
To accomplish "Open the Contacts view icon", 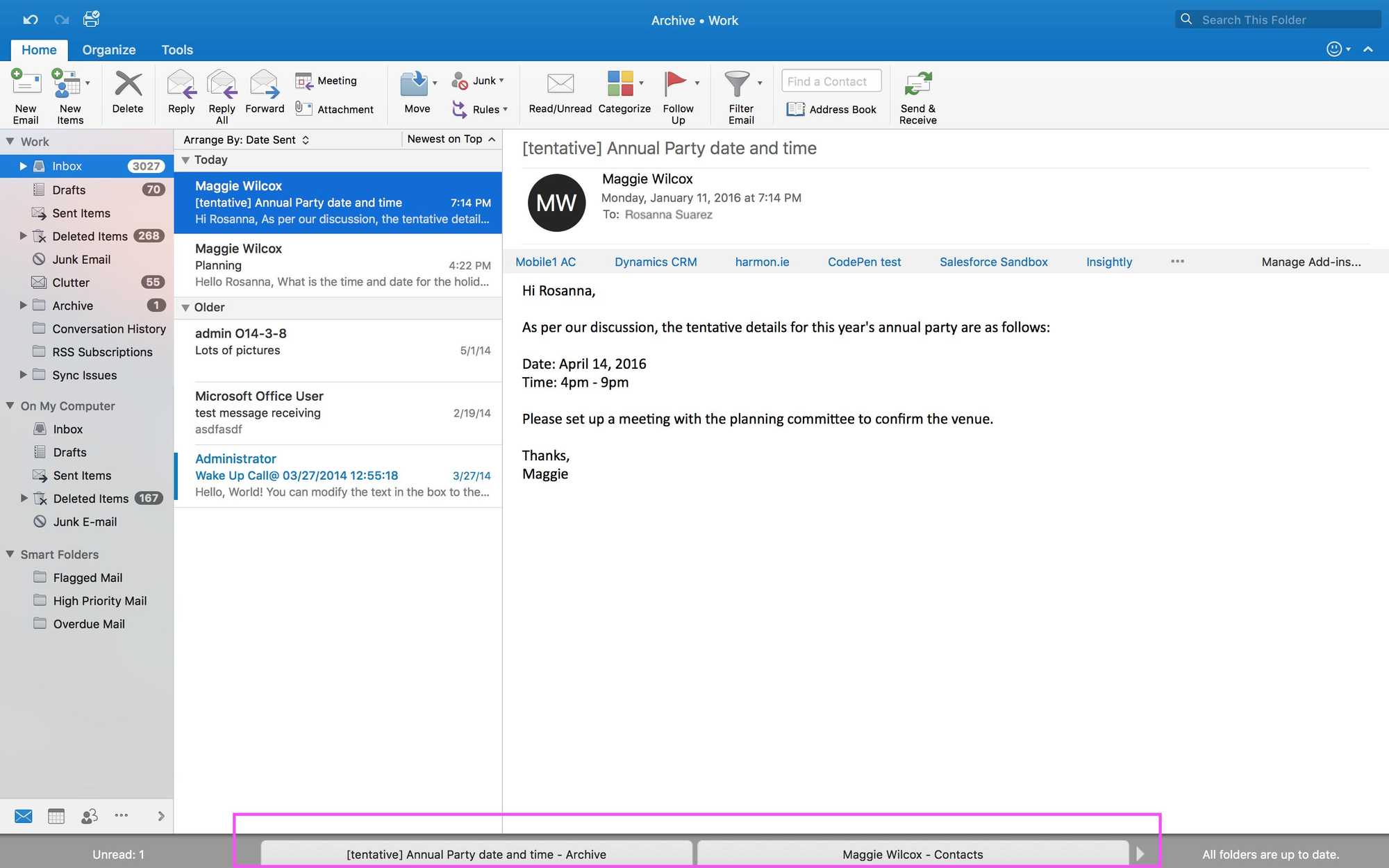I will tap(89, 816).
